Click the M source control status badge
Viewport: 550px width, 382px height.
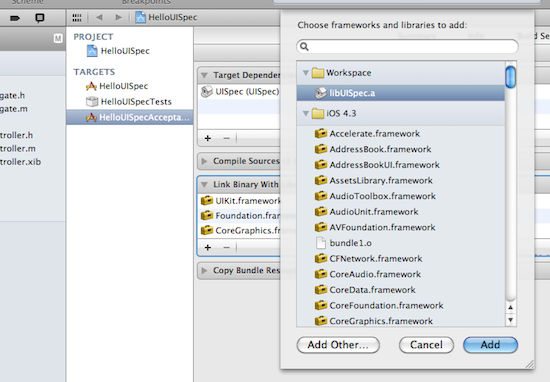coord(58,38)
